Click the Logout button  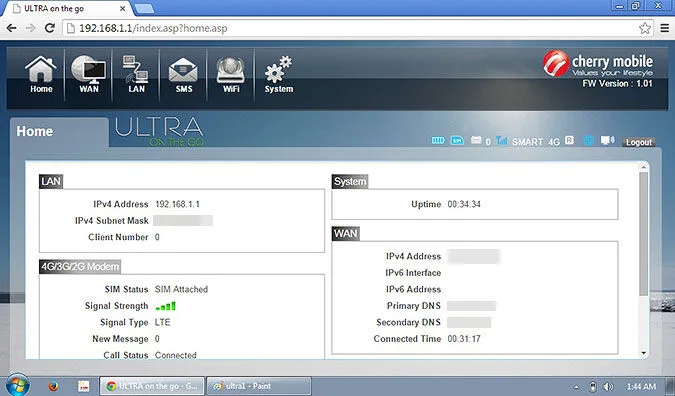coord(638,142)
